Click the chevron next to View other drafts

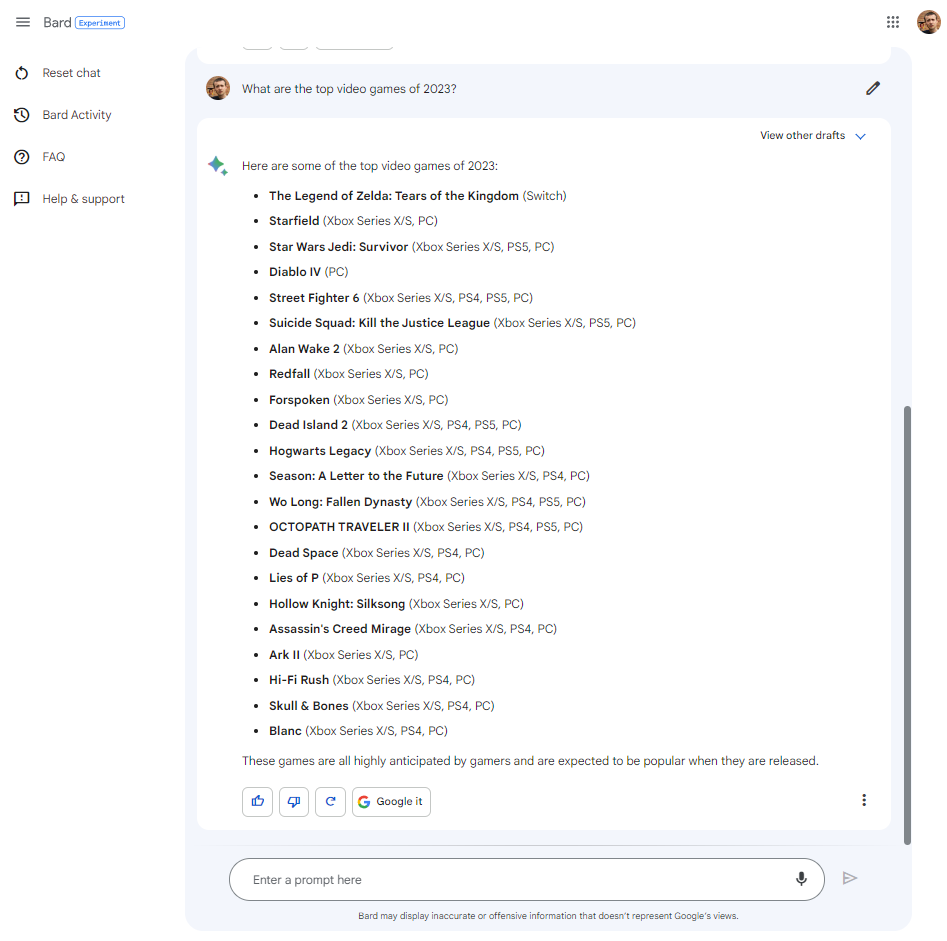(860, 136)
